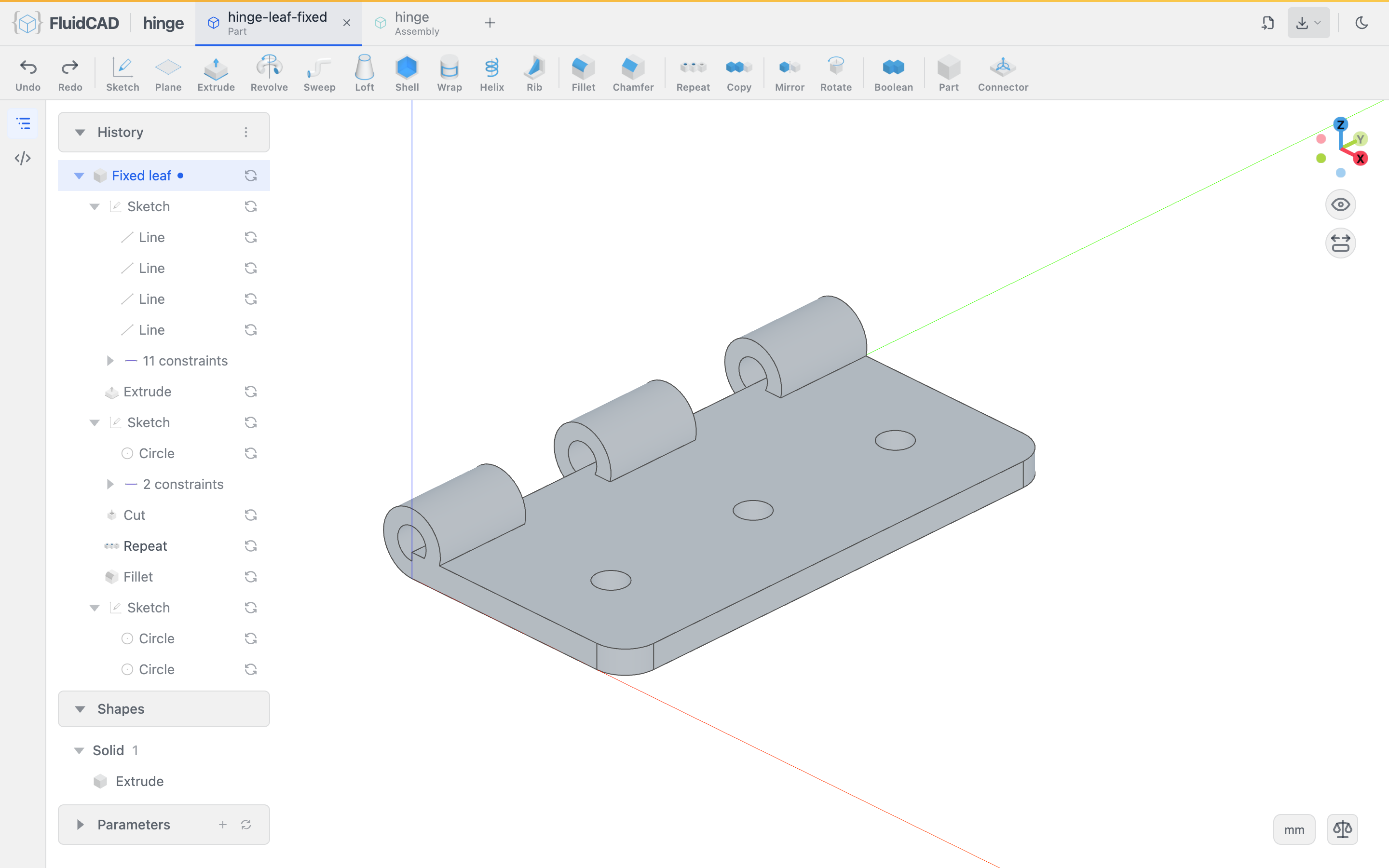
Task: Create a new Part from toolbar
Action: [x=949, y=73]
